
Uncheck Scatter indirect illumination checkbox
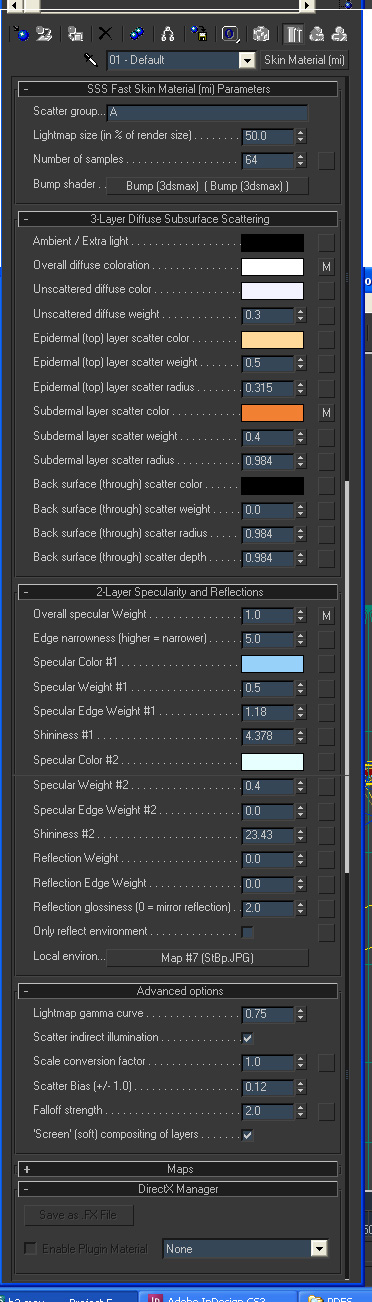point(247,1038)
